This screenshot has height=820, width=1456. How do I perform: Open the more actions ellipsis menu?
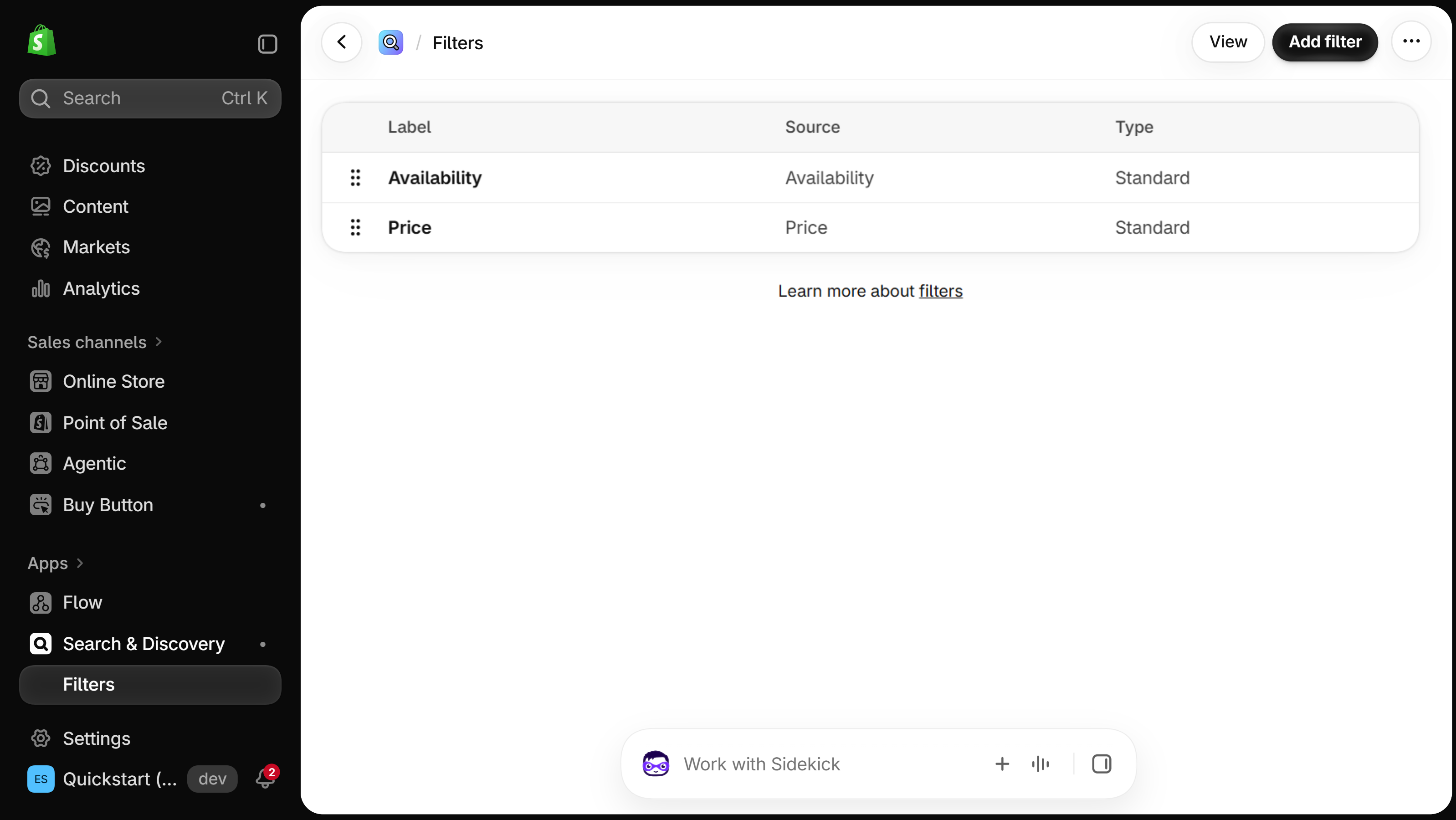point(1411,41)
